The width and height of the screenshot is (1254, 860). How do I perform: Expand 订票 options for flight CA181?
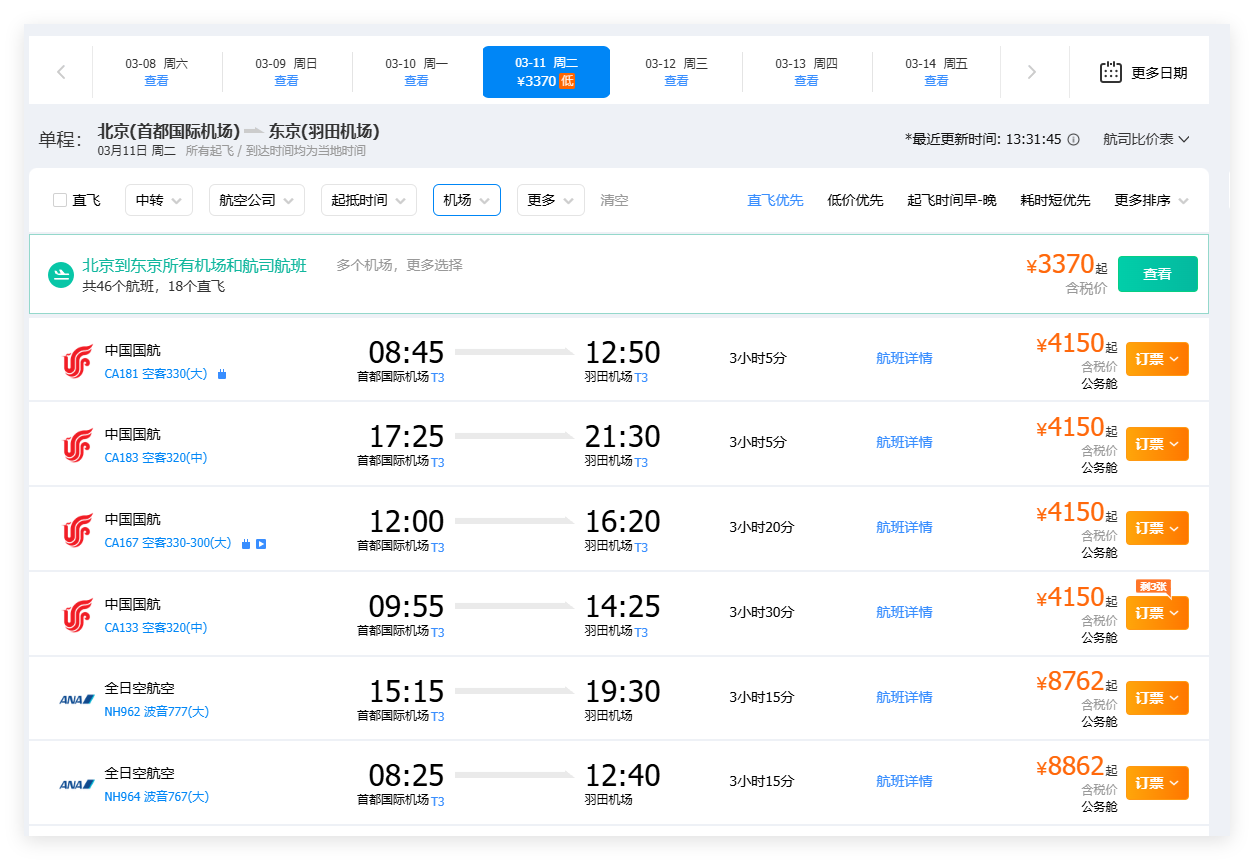(x=1157, y=359)
